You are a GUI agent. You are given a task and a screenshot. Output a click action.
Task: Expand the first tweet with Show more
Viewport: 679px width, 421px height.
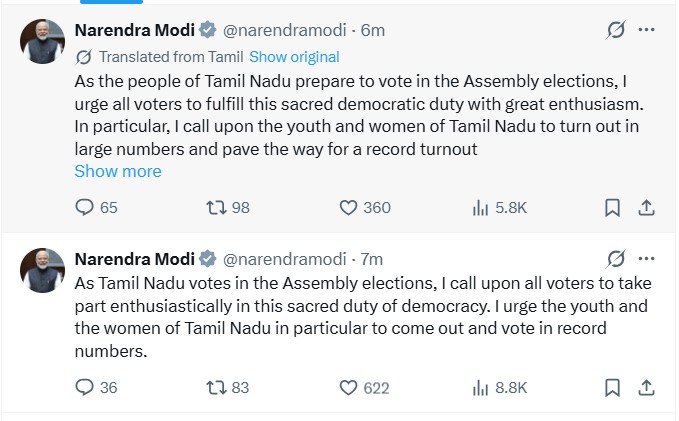pos(118,171)
